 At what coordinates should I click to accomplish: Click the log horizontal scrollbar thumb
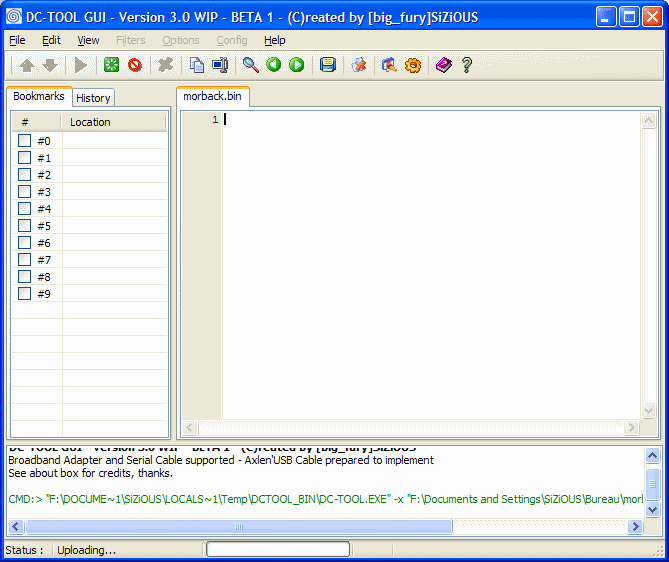(239, 526)
